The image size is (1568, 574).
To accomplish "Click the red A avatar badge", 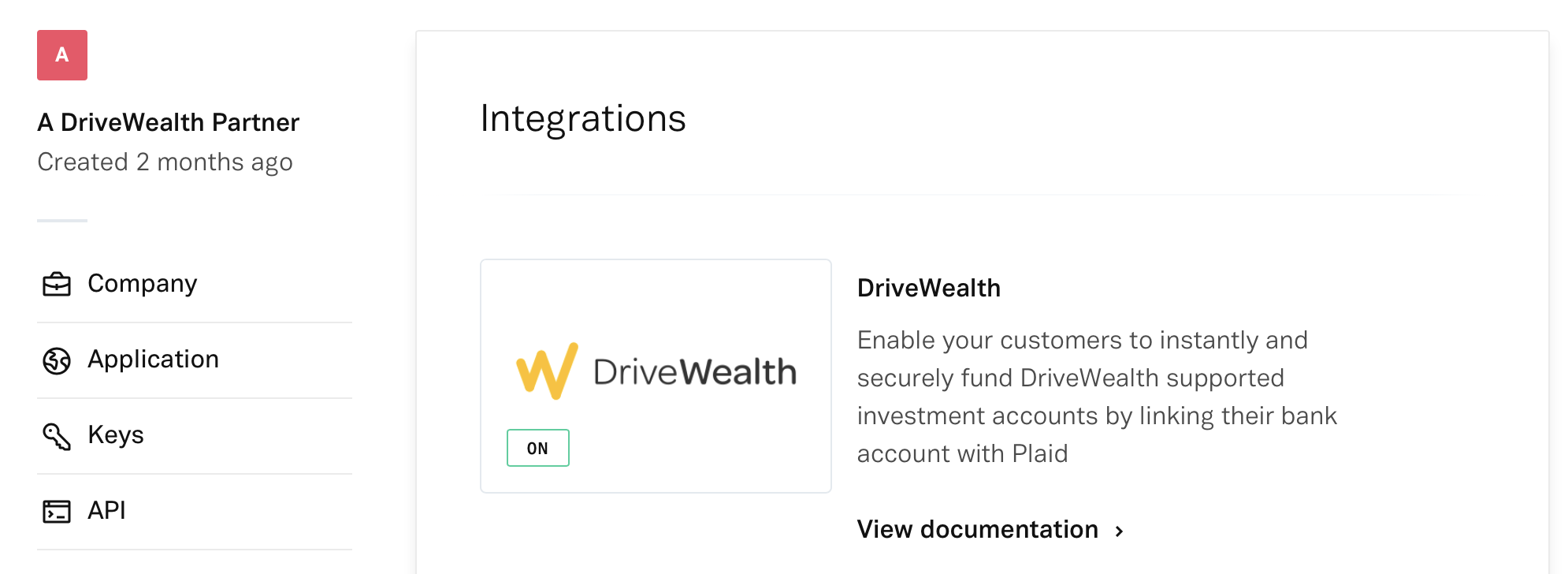I will [62, 55].
